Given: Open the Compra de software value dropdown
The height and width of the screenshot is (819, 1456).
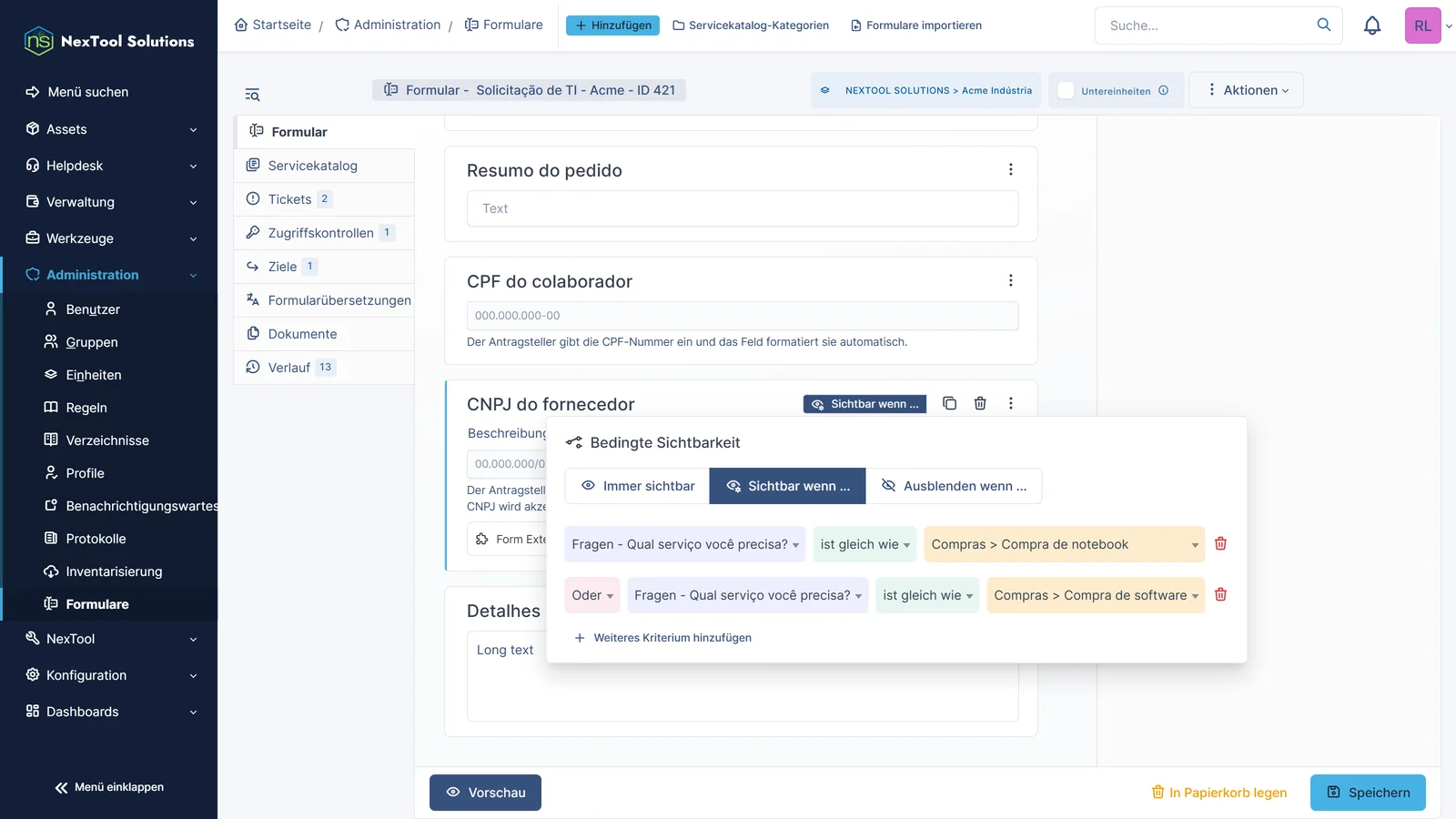Looking at the screenshot, I should [1096, 595].
